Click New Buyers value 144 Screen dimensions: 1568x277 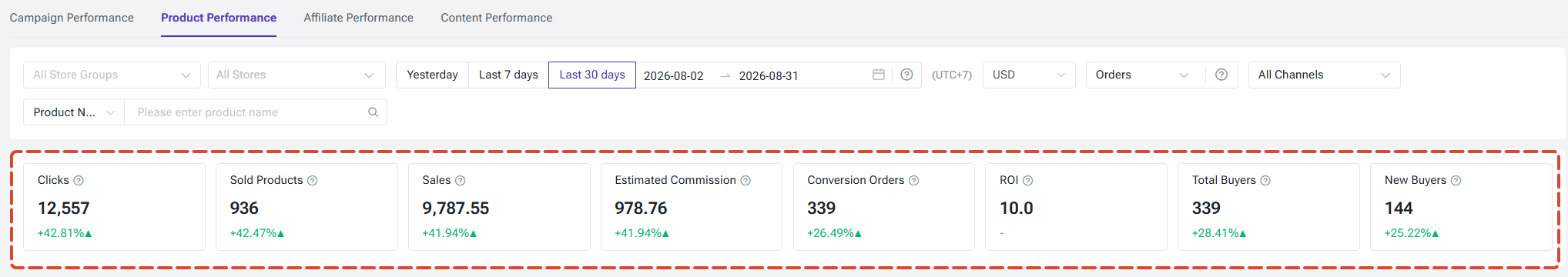tap(1399, 209)
